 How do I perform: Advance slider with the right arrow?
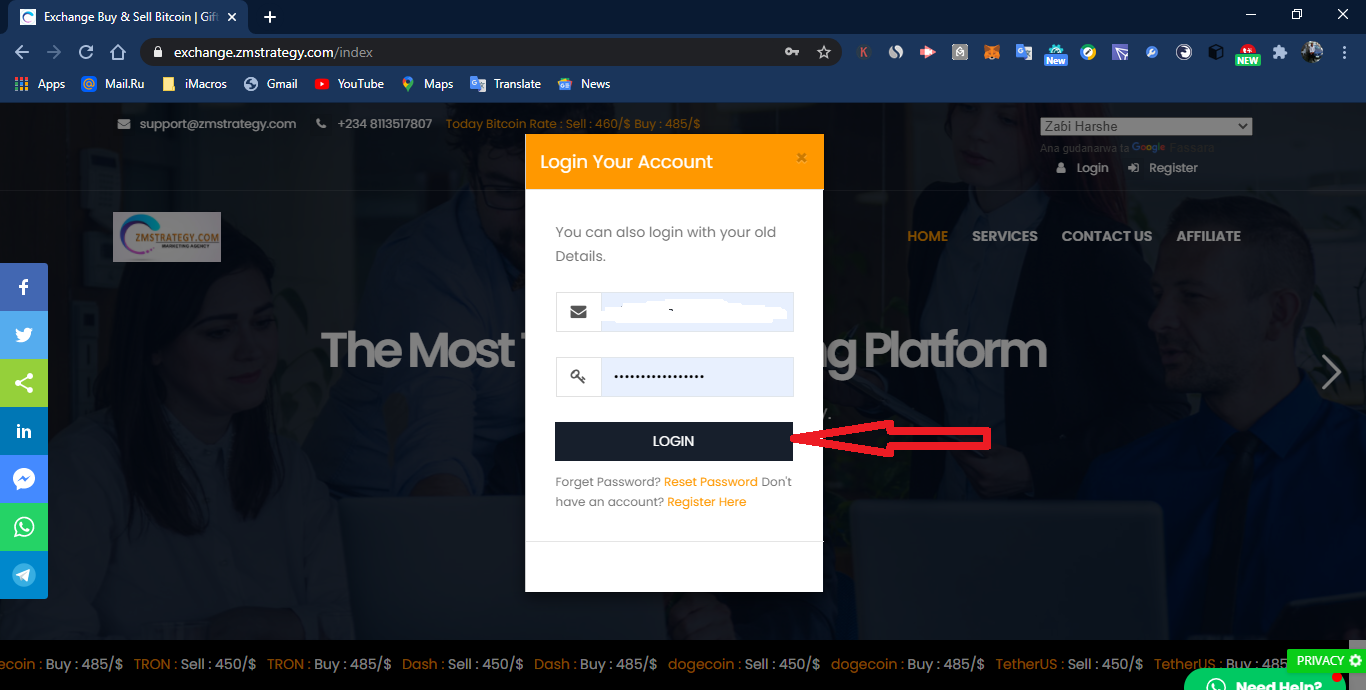click(x=1331, y=372)
